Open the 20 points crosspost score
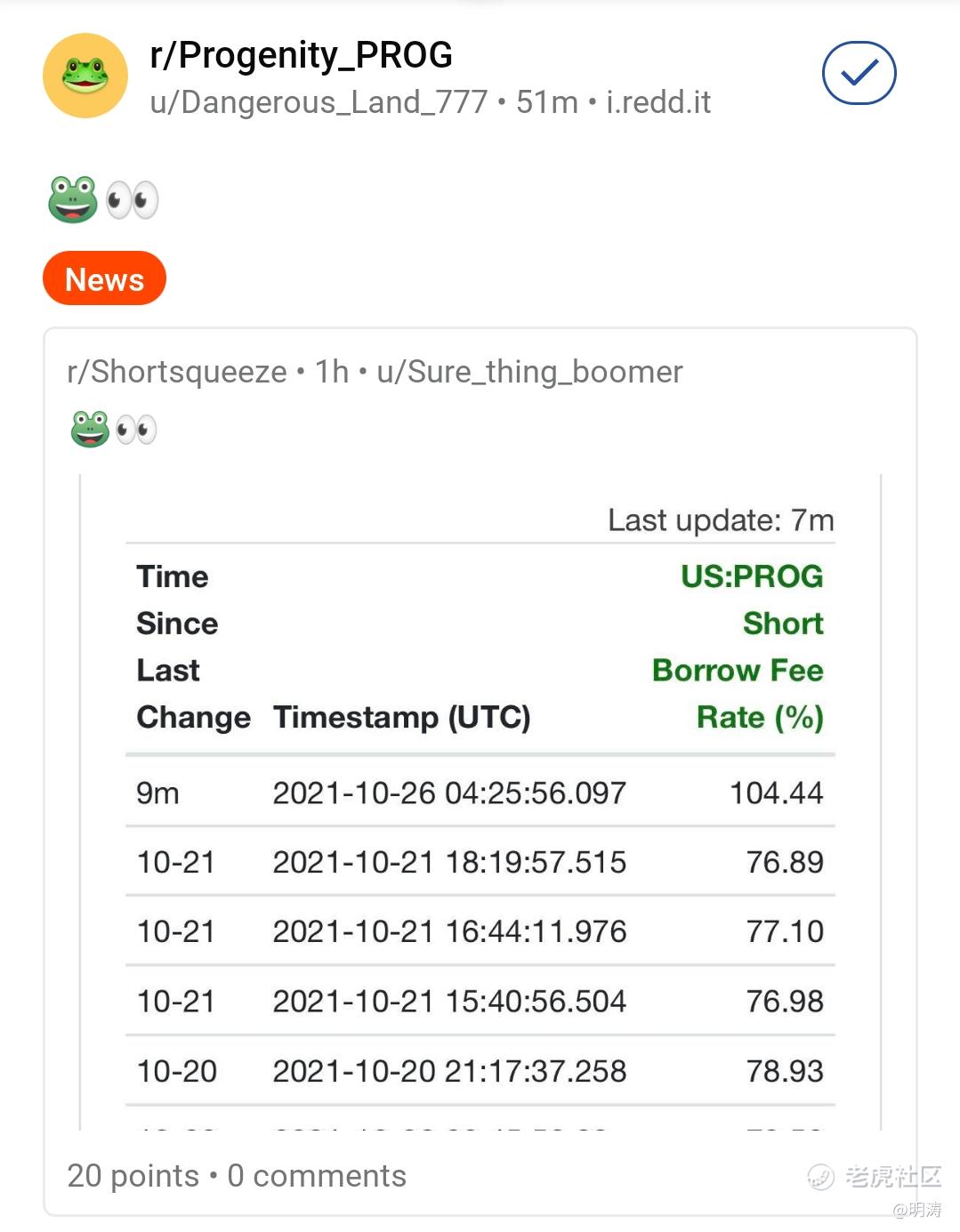This screenshot has height=1232, width=960. (133, 1176)
